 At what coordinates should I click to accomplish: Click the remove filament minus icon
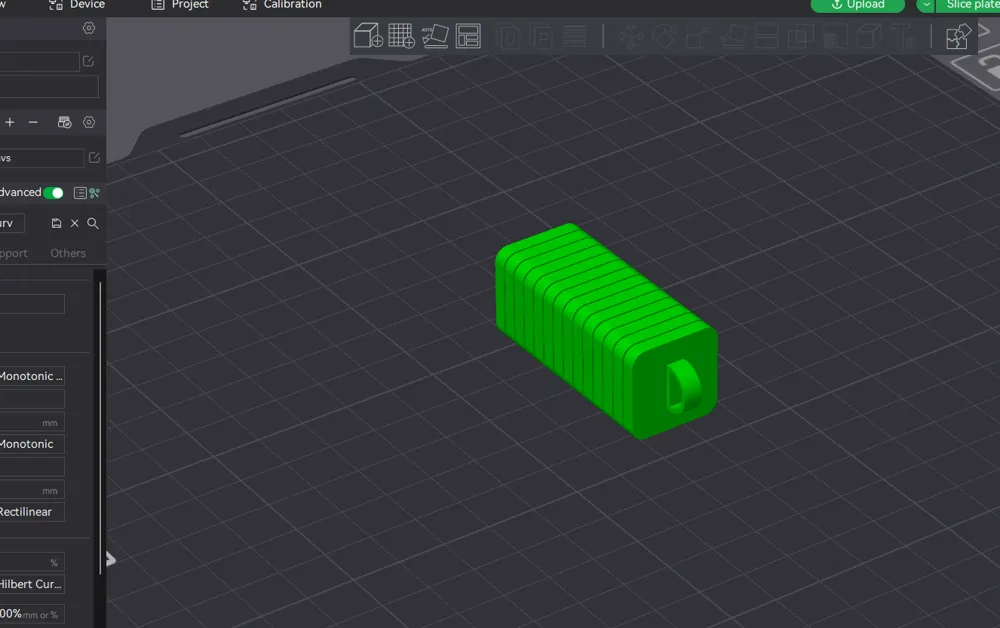coord(33,122)
